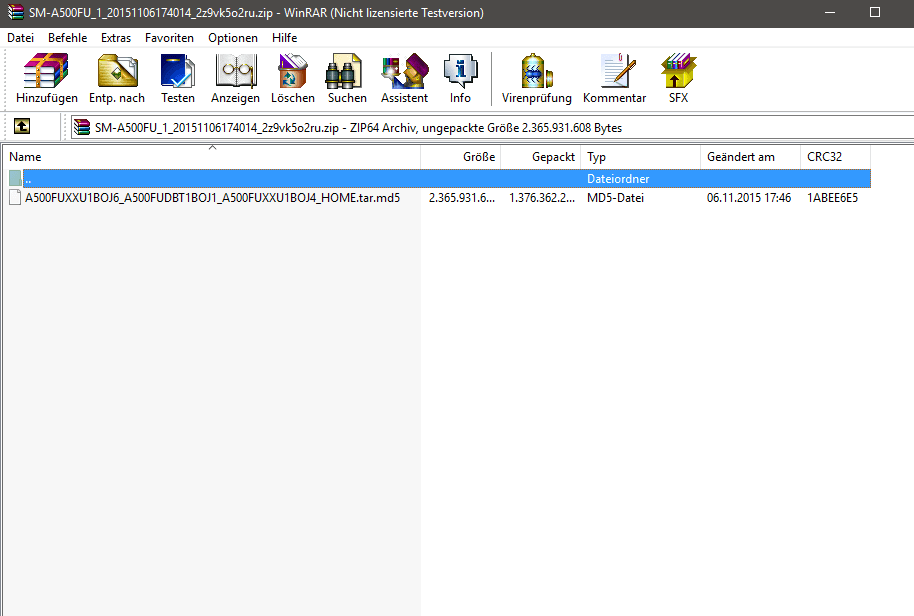Sort by the CRC32 column header
Screen dimensions: 914x616
coord(835,157)
